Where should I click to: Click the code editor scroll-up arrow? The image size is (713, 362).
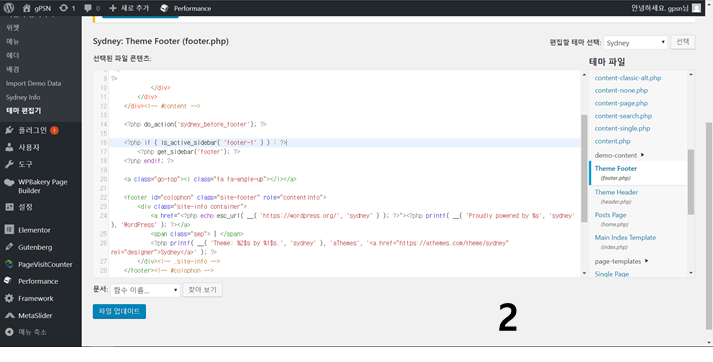pos(584,74)
